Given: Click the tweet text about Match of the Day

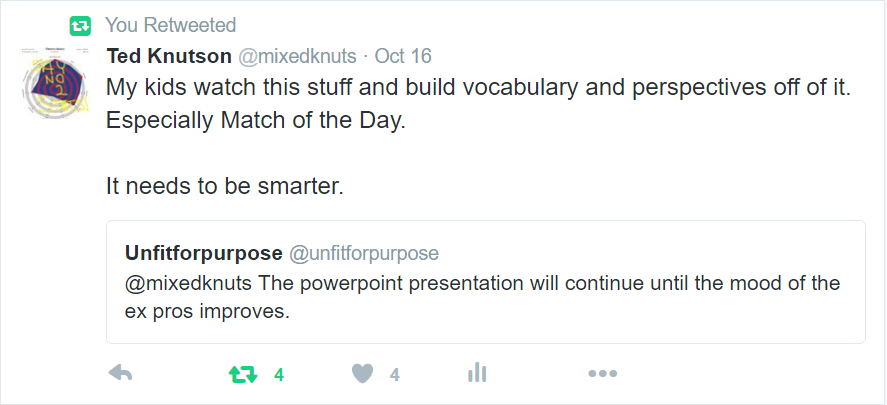Looking at the screenshot, I should coord(256,121).
